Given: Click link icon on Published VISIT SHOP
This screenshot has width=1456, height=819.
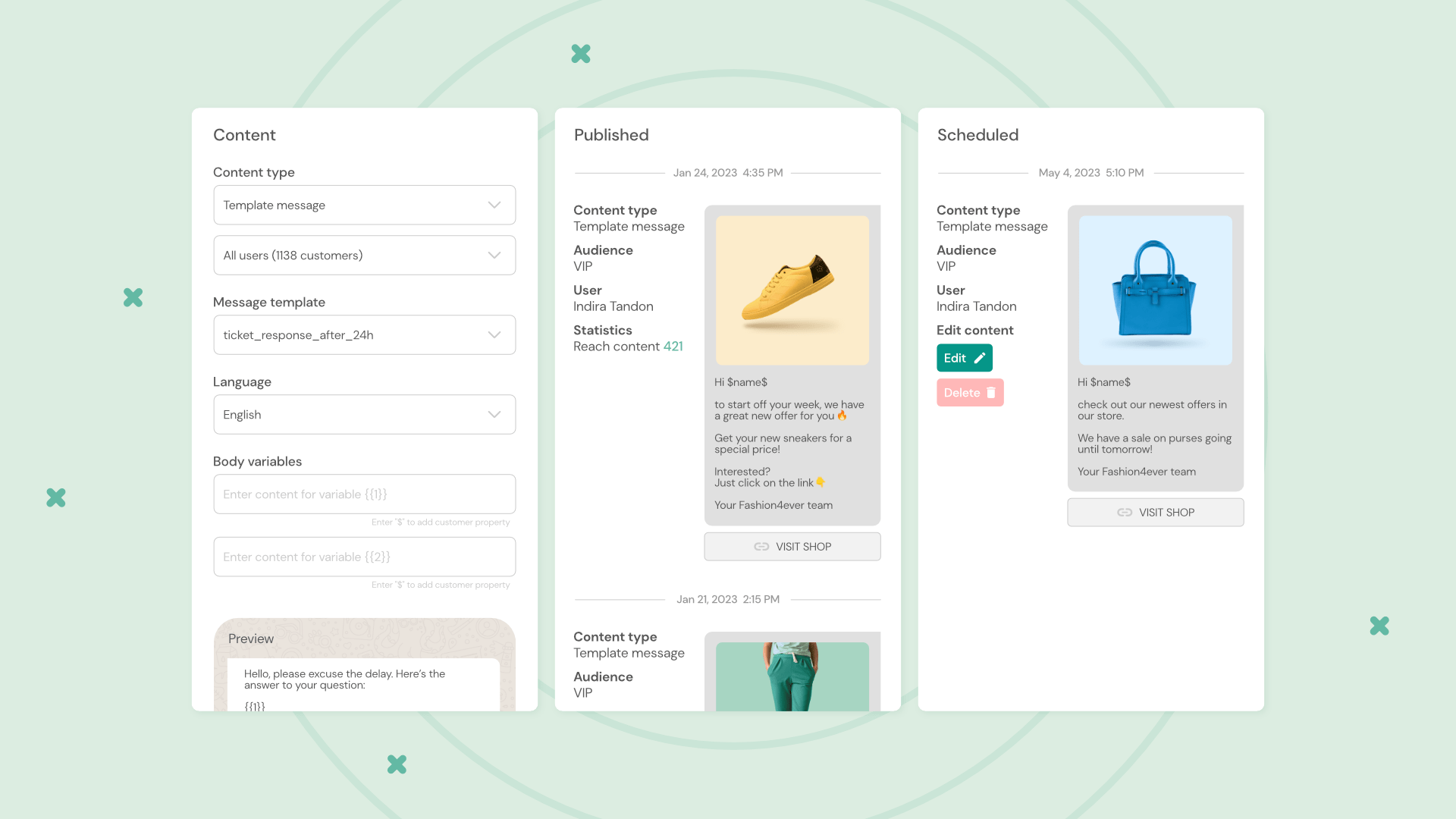Looking at the screenshot, I should (x=761, y=547).
